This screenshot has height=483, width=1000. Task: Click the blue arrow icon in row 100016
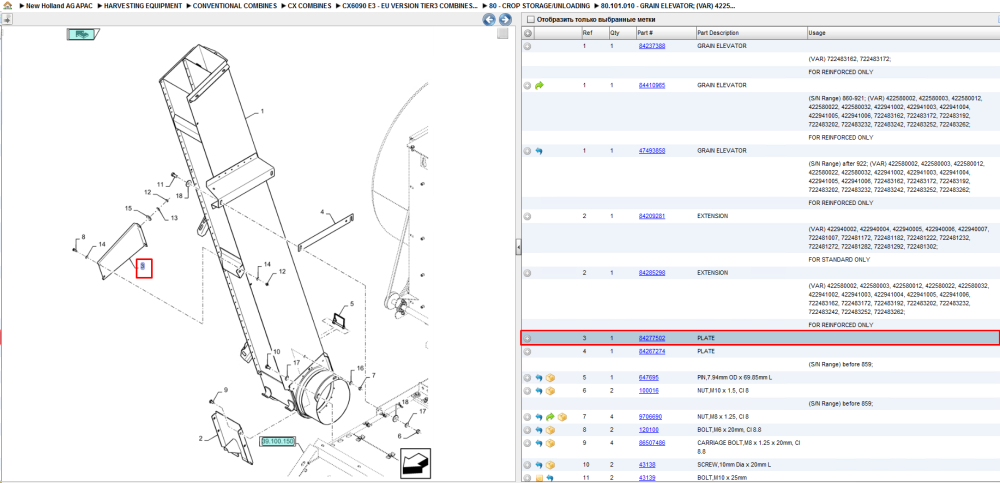coord(539,390)
